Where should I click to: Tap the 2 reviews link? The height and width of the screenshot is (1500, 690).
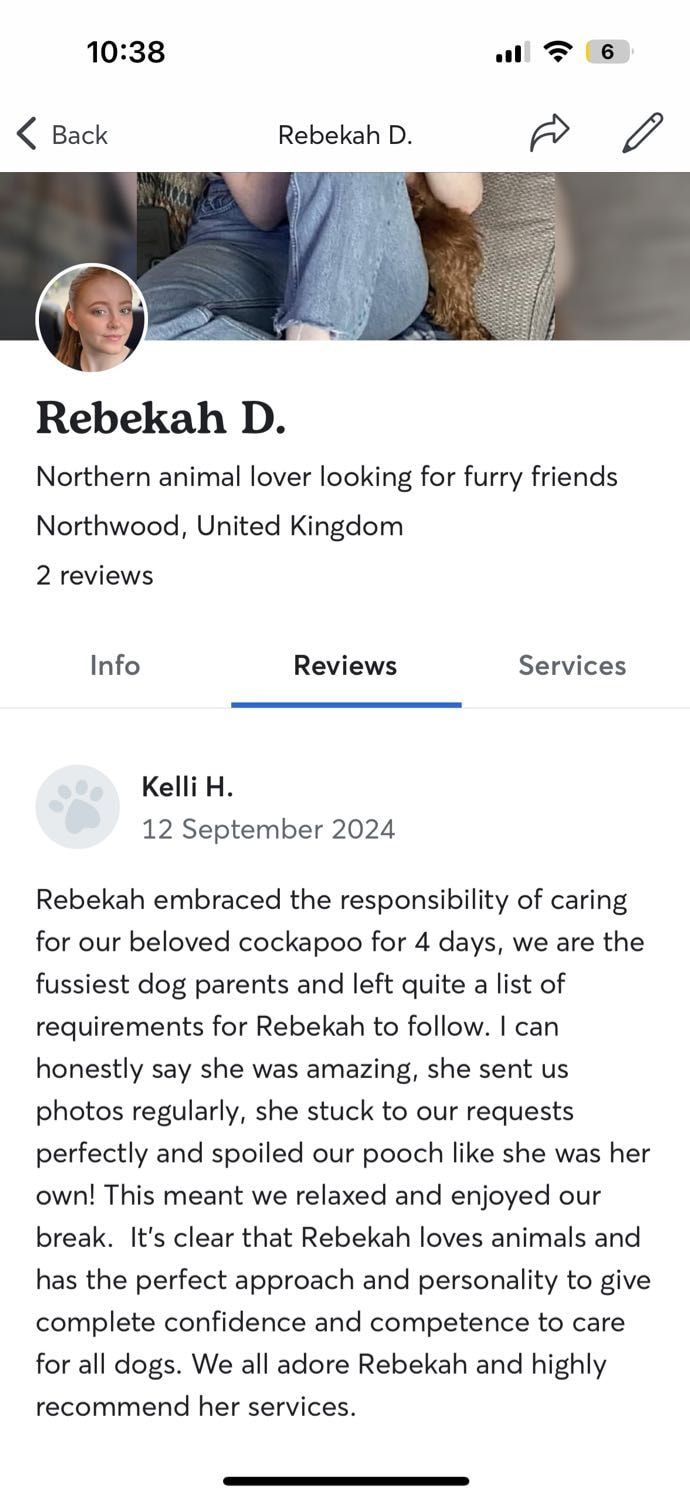tap(95, 575)
